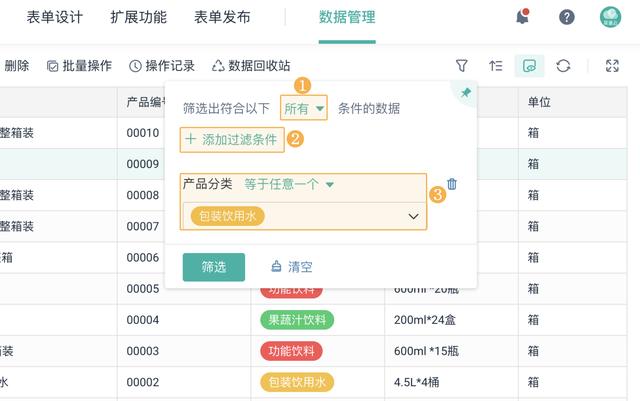Open the help question mark icon

tap(567, 17)
